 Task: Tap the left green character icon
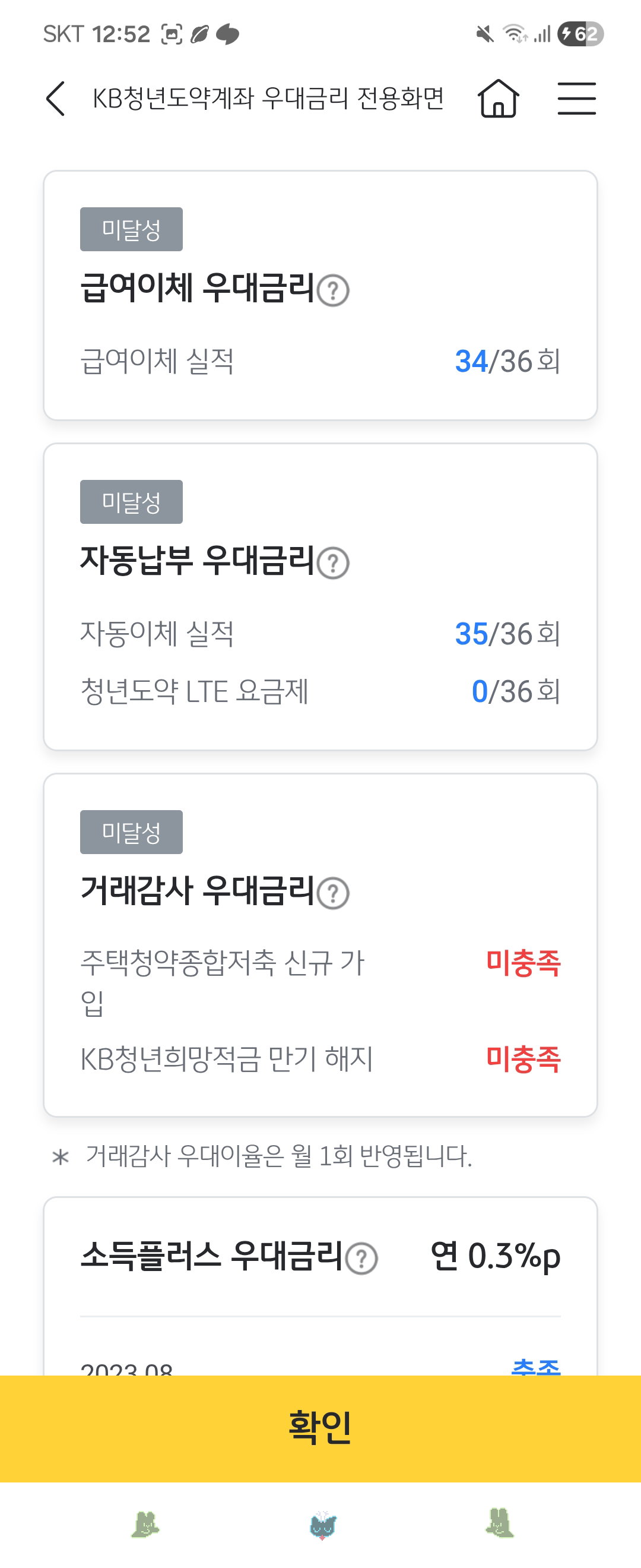click(145, 1524)
